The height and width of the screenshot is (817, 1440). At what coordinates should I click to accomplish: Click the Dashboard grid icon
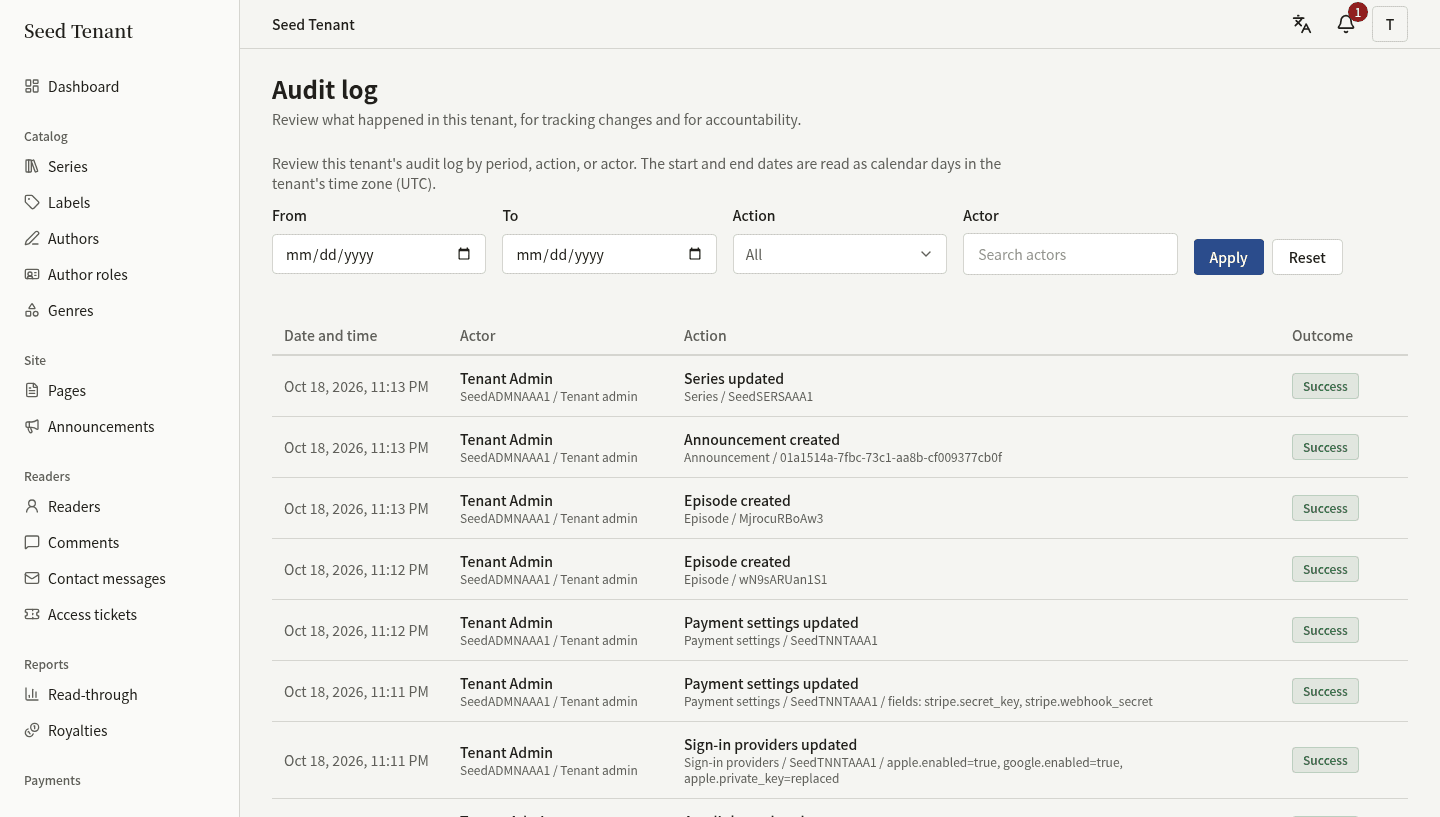point(32,86)
